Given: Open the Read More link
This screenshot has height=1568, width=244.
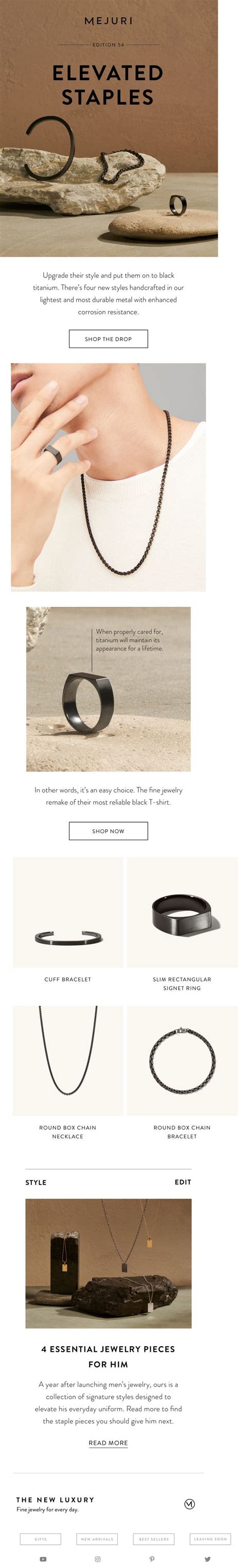Looking at the screenshot, I should 108,1442.
